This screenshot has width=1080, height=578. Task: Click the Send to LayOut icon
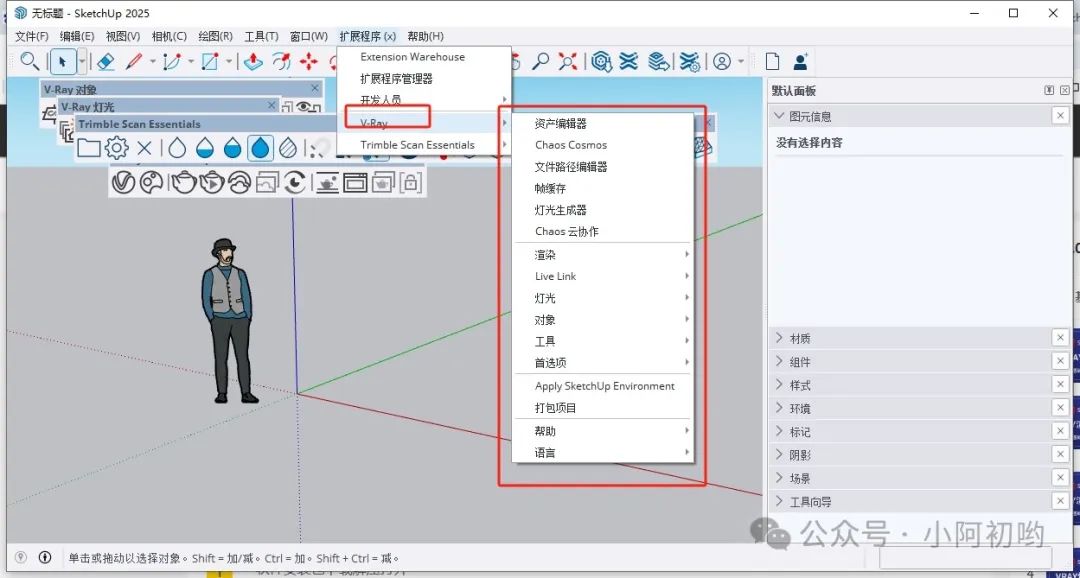coord(659,62)
